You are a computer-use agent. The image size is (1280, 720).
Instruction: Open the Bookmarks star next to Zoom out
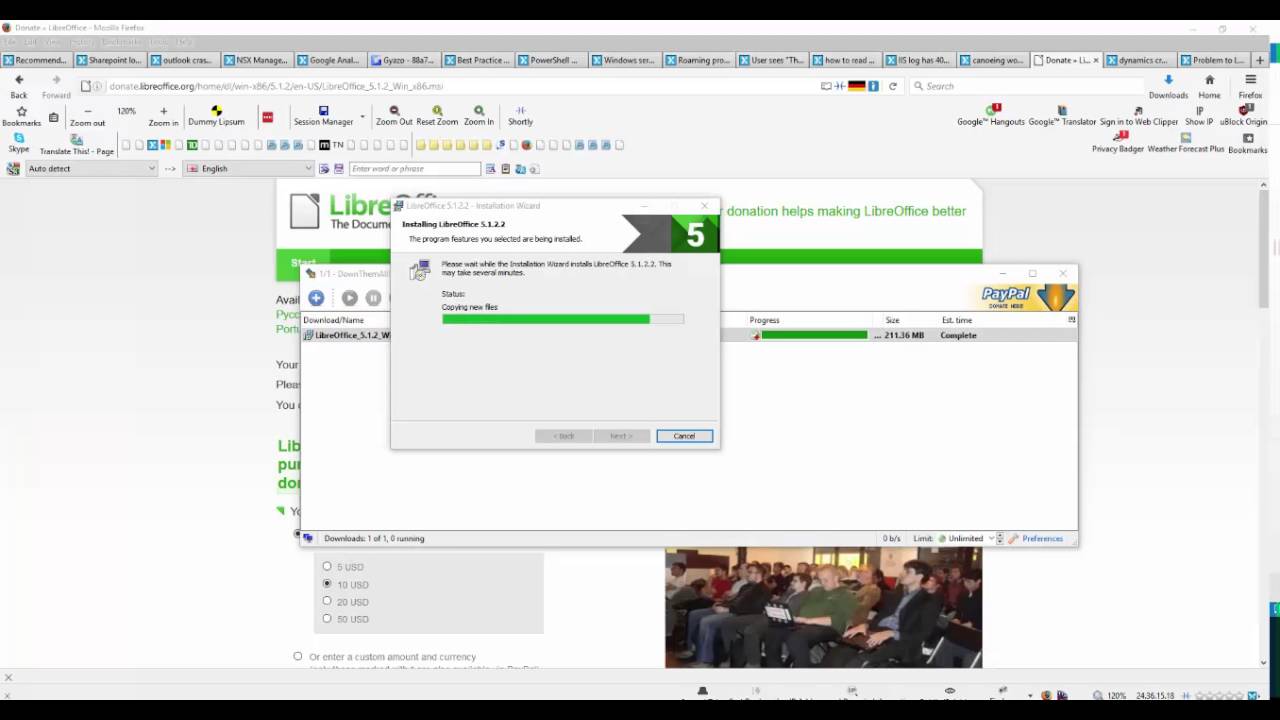21,112
